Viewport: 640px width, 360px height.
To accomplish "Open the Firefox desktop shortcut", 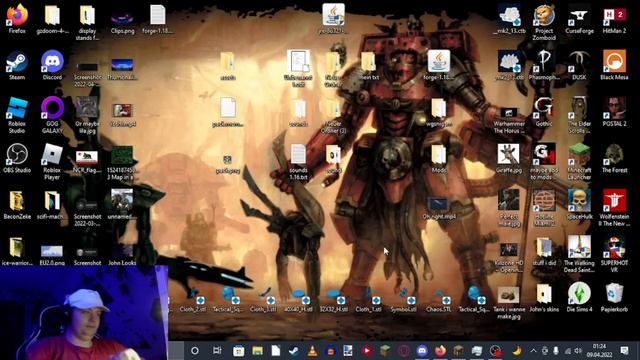I will (x=17, y=18).
